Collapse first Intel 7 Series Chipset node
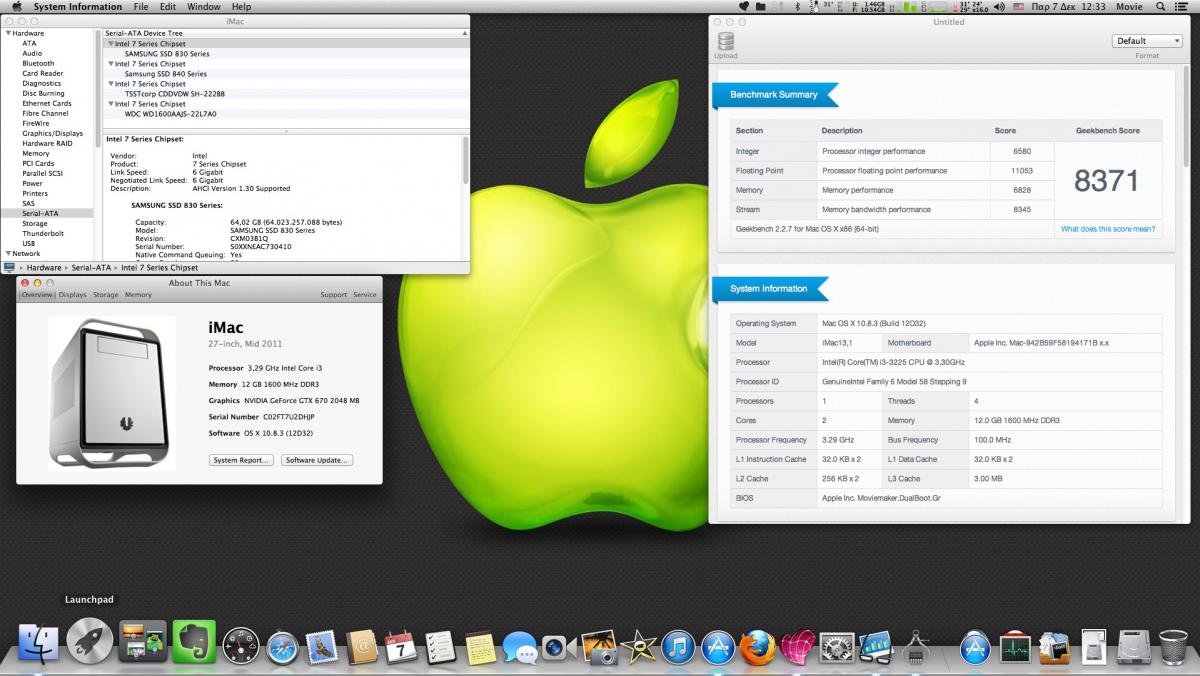The width and height of the screenshot is (1200, 676). point(110,44)
